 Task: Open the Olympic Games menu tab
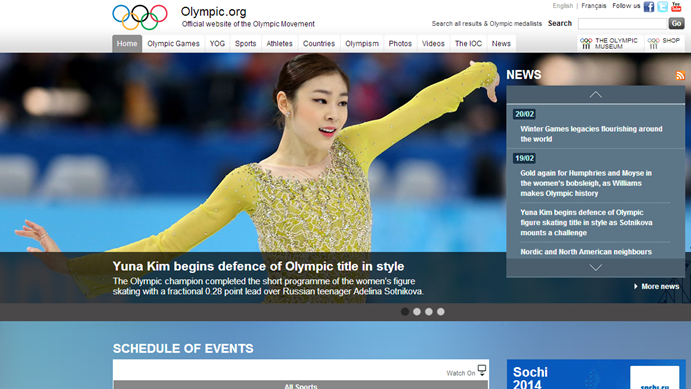[x=173, y=44]
